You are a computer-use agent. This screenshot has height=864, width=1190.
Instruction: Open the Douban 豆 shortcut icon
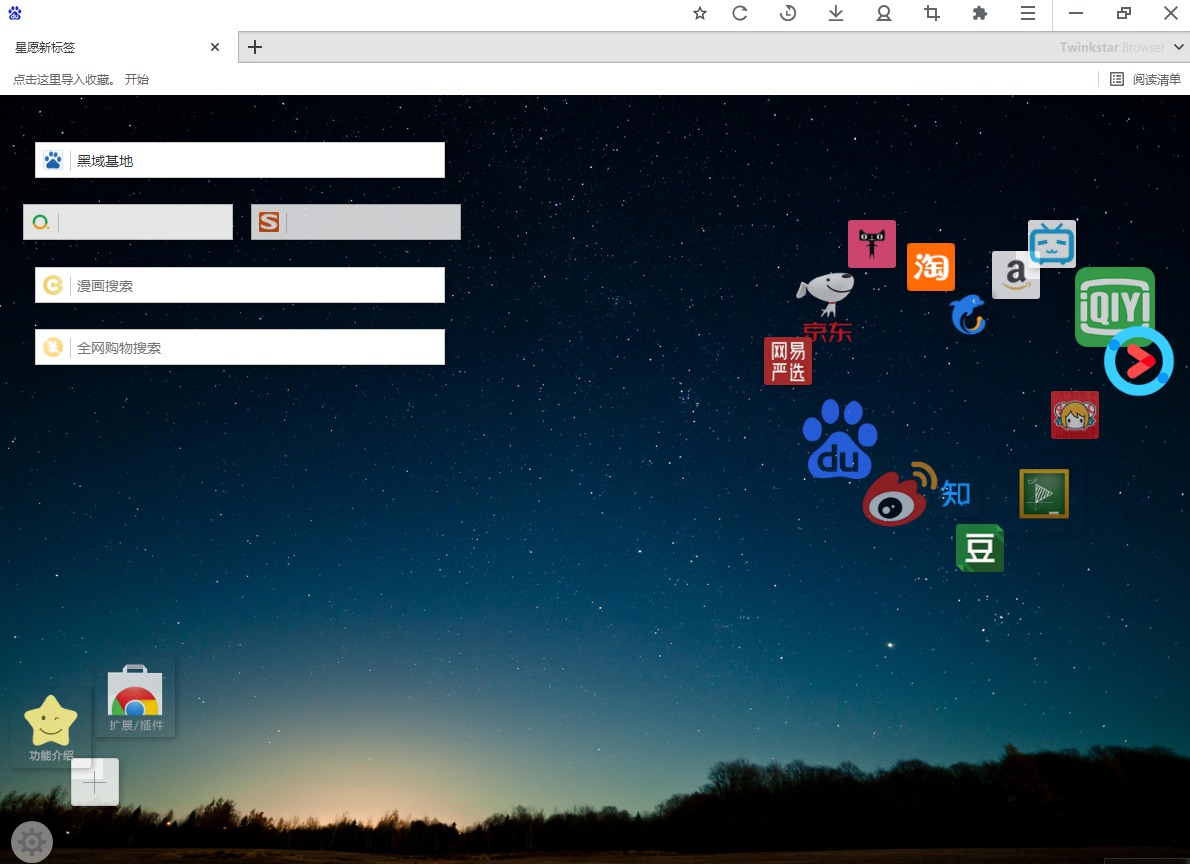click(980, 548)
